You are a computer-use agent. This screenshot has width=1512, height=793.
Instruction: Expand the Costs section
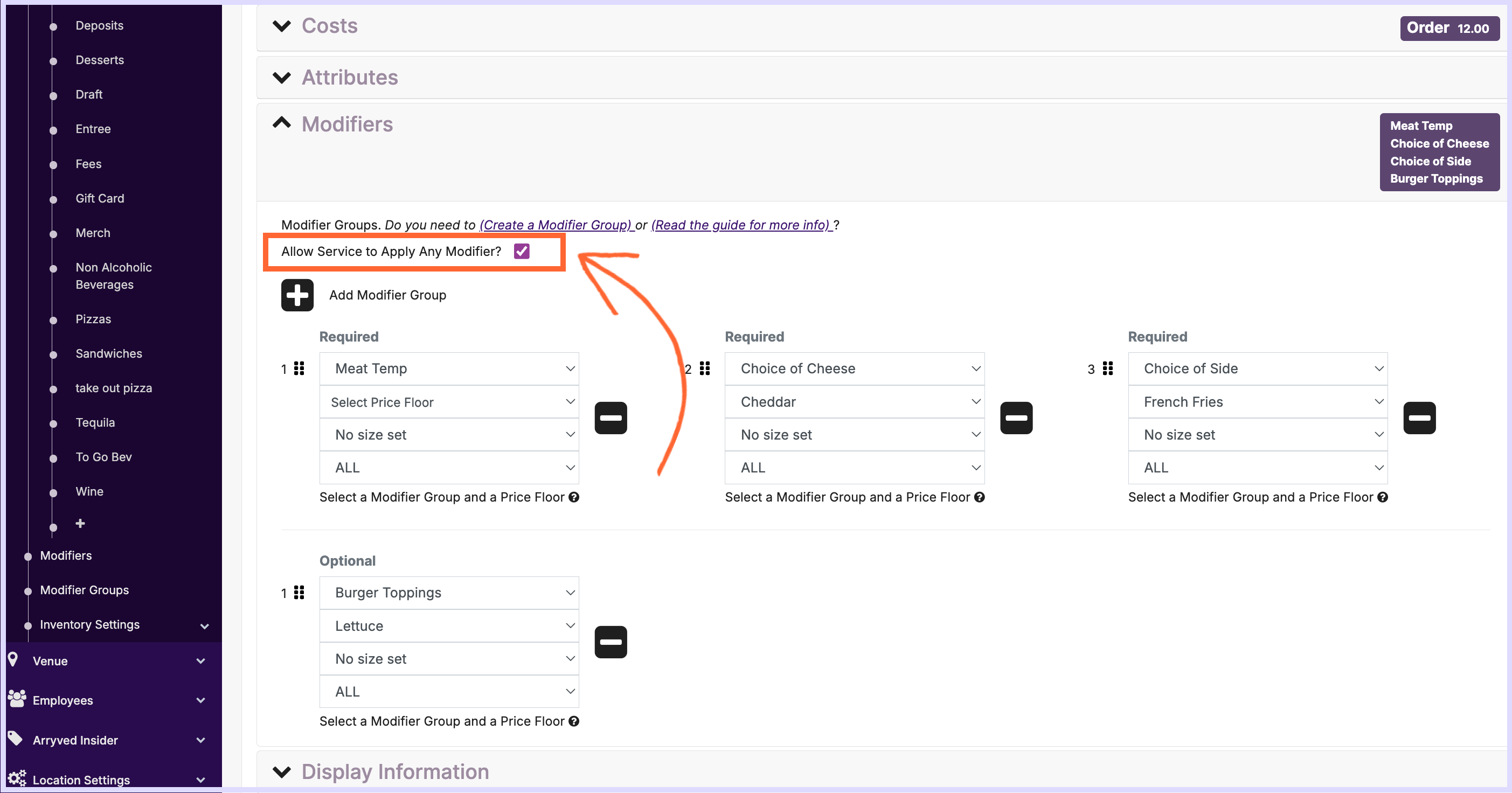click(282, 26)
